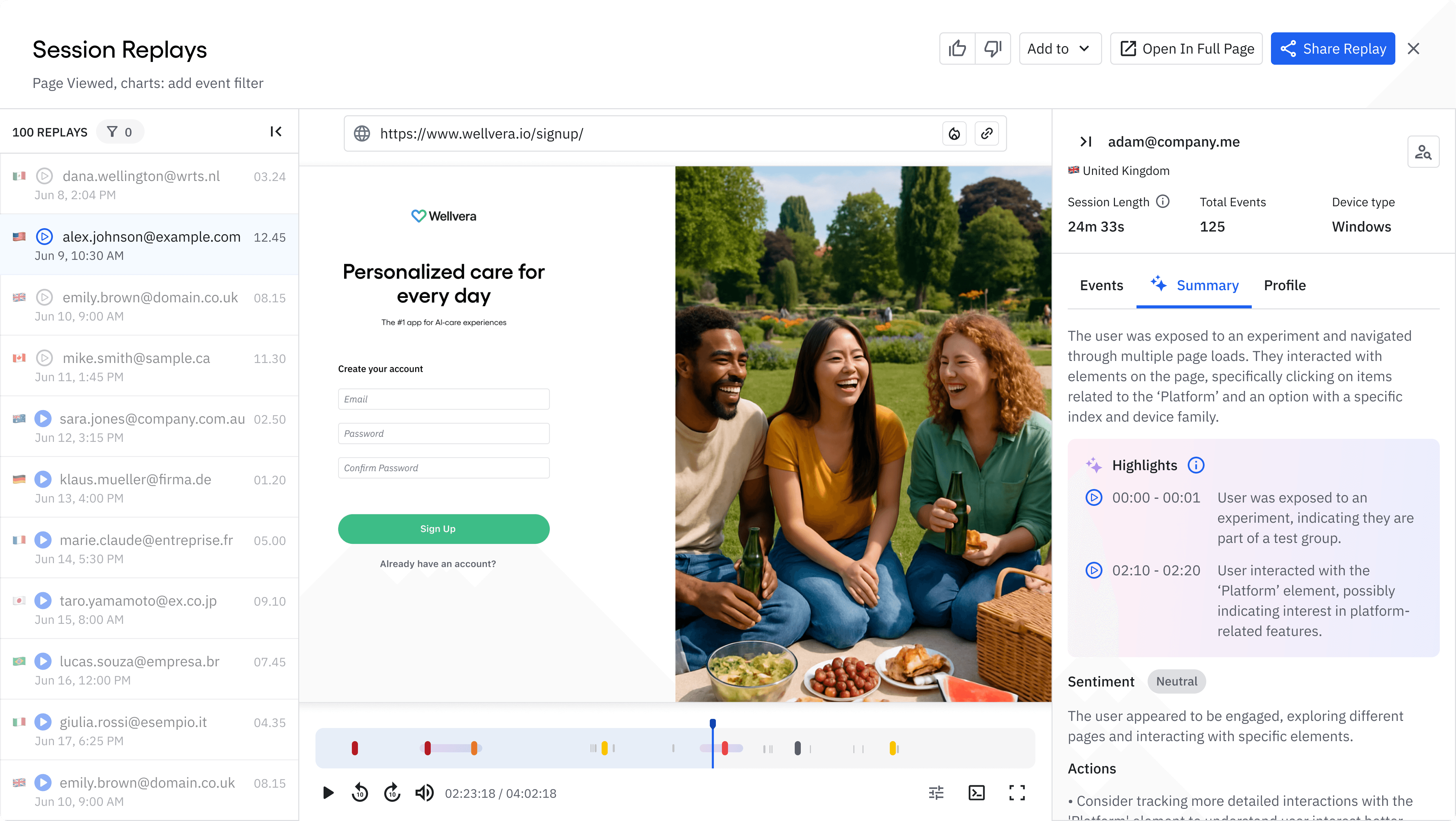Screen dimensions: 1456x821
Task: Open the heatmap flame icon in URL bar
Action: coord(954,133)
